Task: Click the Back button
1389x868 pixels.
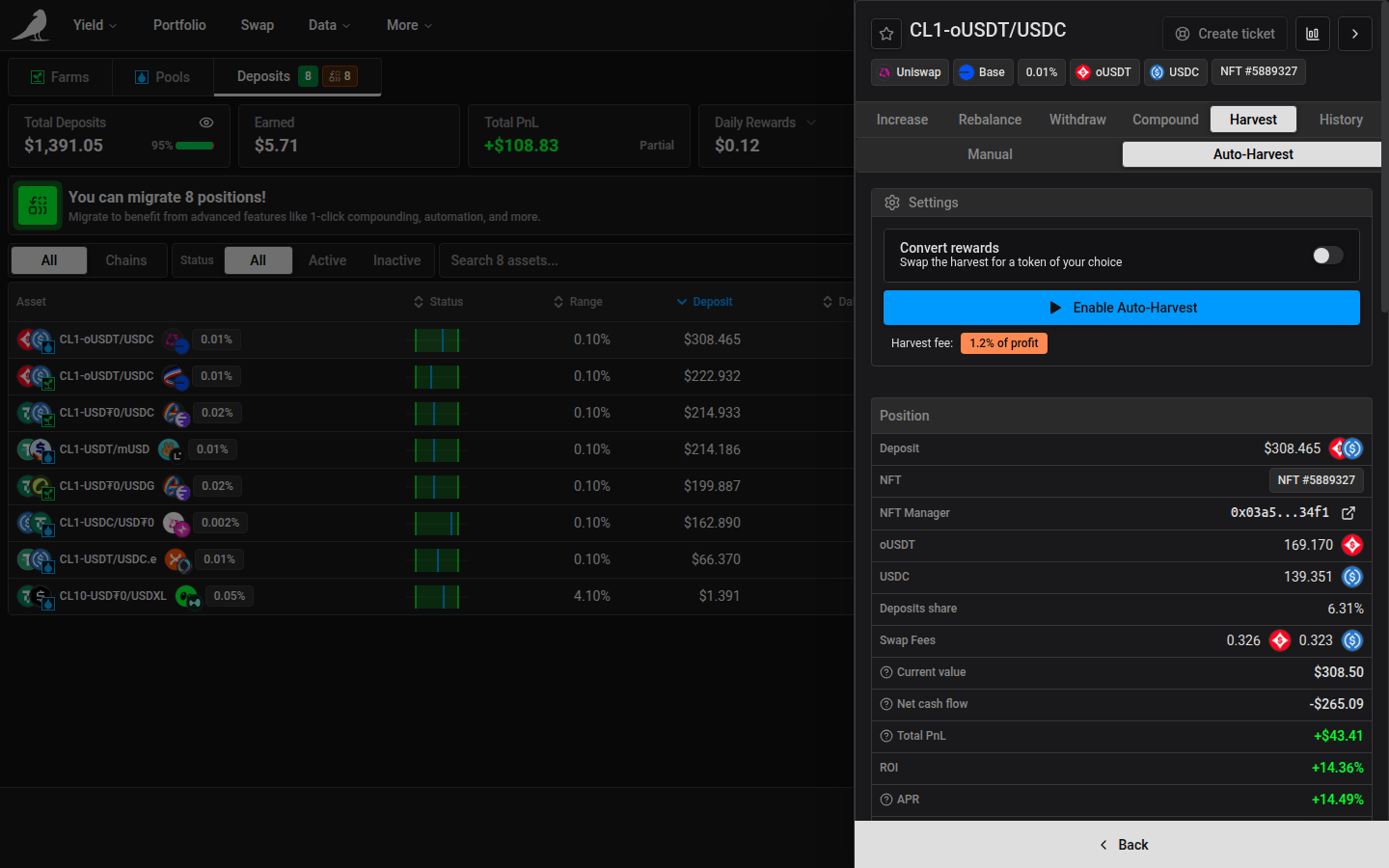Action: coord(1122,845)
